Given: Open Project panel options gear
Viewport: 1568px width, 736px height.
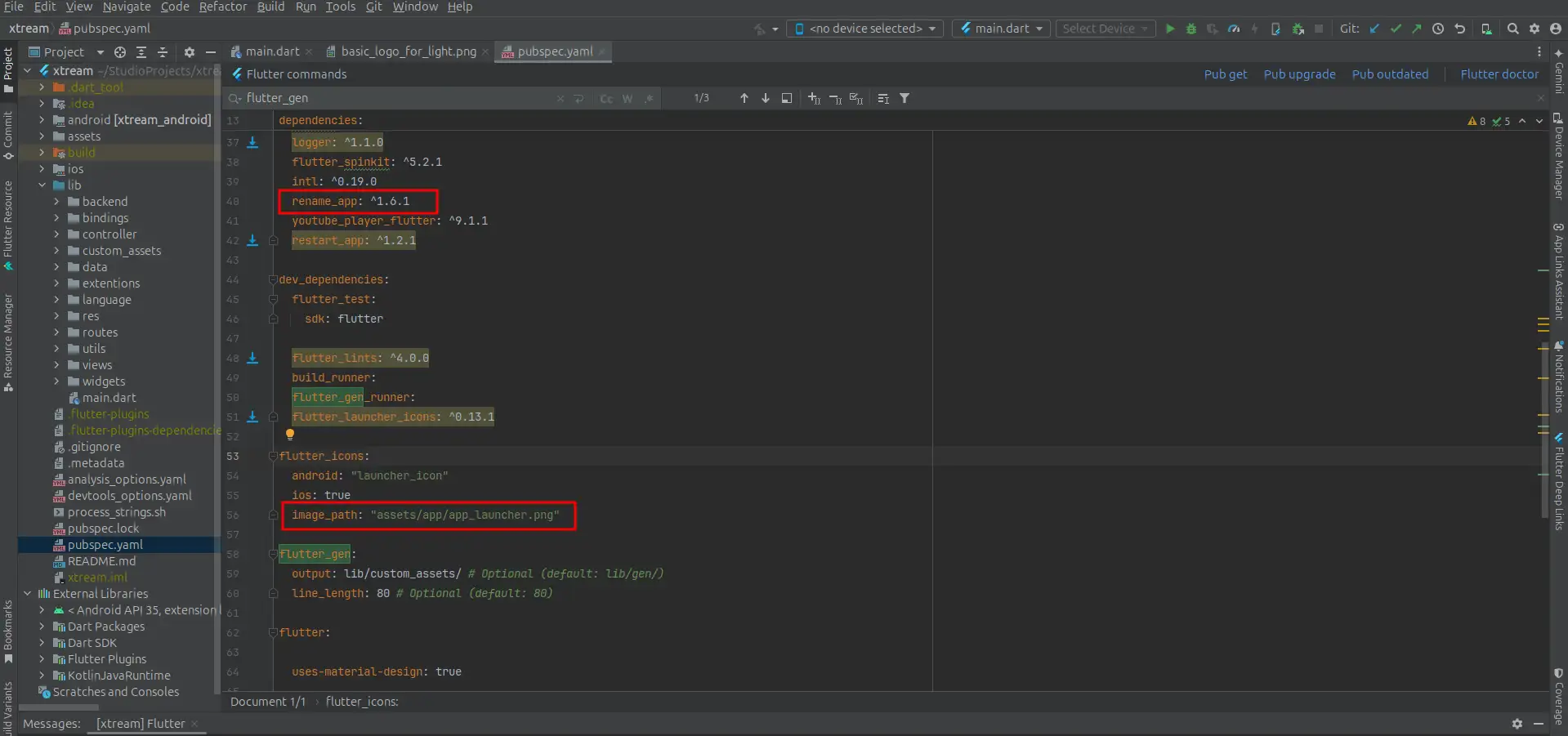Looking at the screenshot, I should point(190,51).
